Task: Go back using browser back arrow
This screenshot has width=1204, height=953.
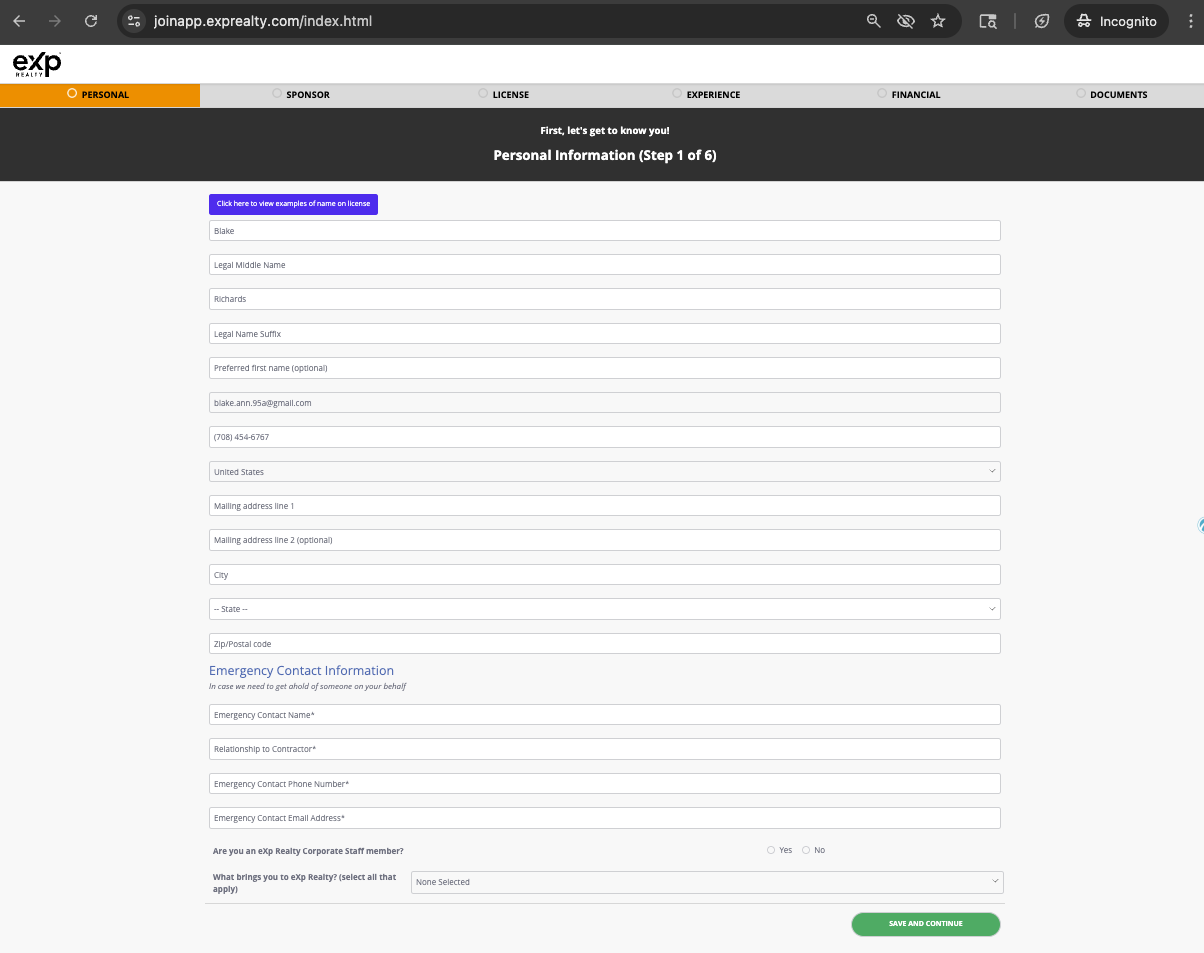Action: 19,21
